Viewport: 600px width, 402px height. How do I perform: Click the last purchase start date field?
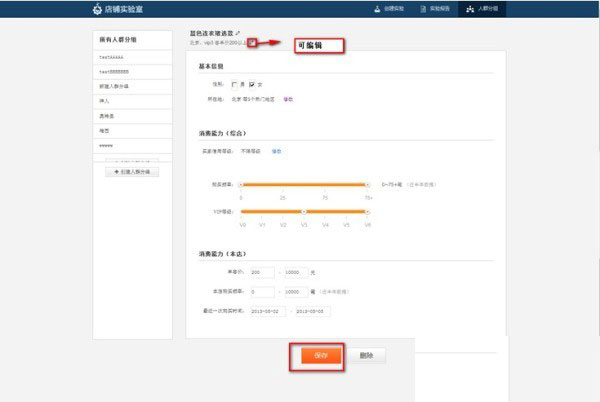coord(268,311)
